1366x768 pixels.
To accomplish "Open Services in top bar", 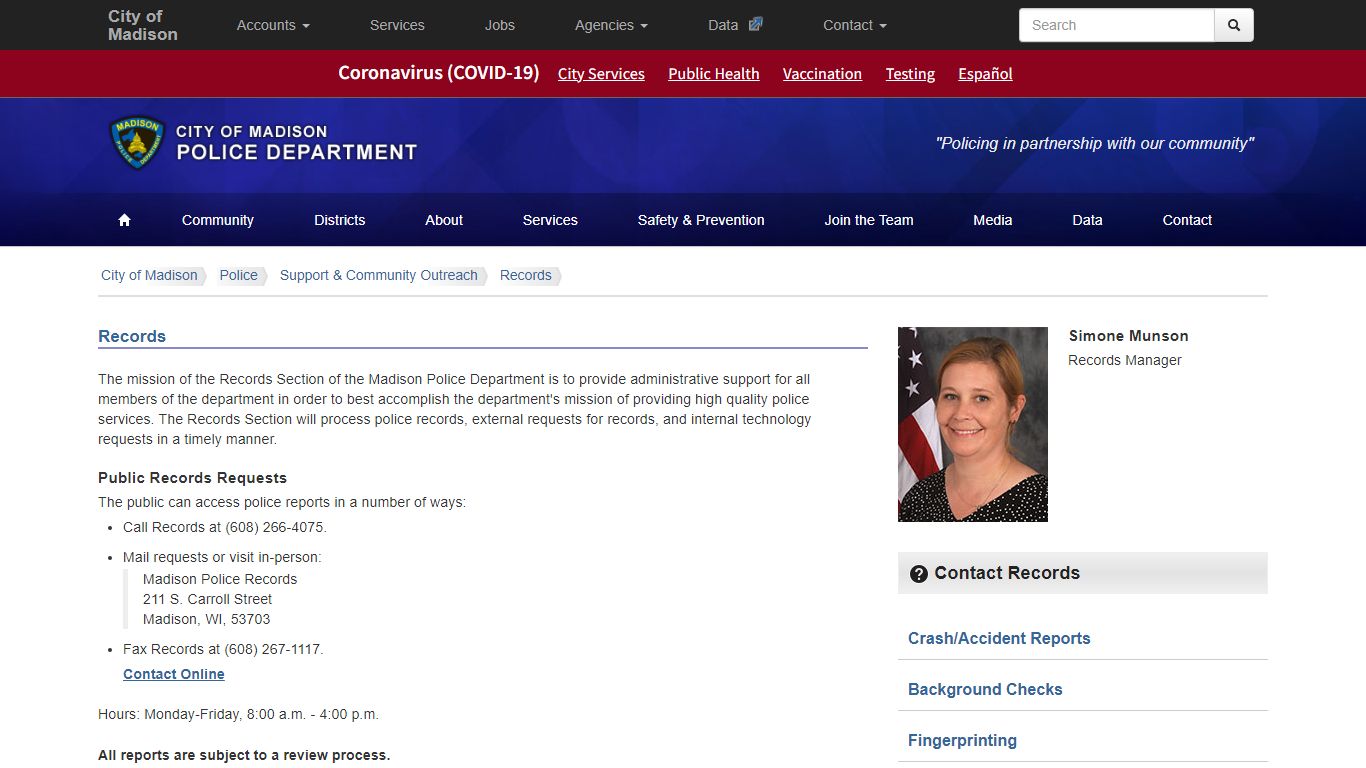I will coord(397,25).
